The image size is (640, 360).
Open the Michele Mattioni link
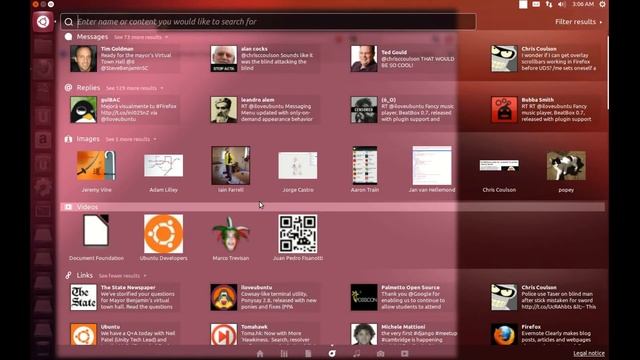404,335
